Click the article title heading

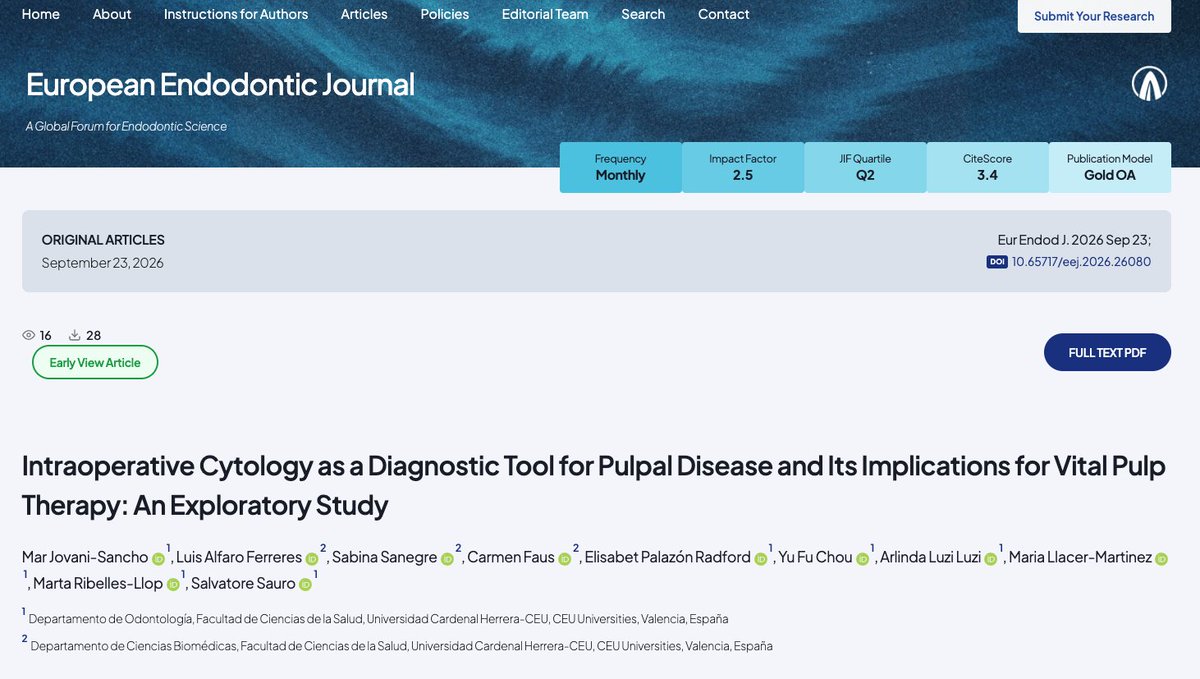point(593,485)
